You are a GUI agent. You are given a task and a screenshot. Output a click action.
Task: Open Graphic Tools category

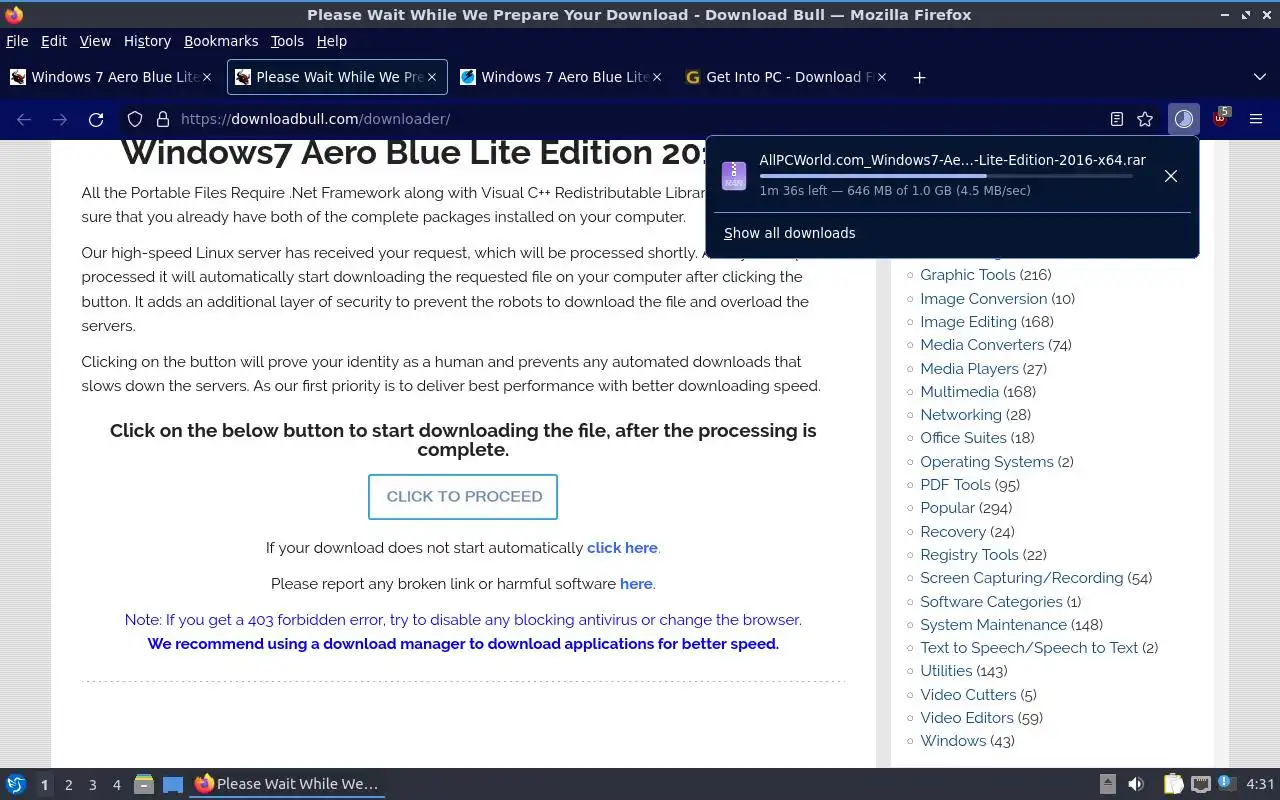(967, 275)
